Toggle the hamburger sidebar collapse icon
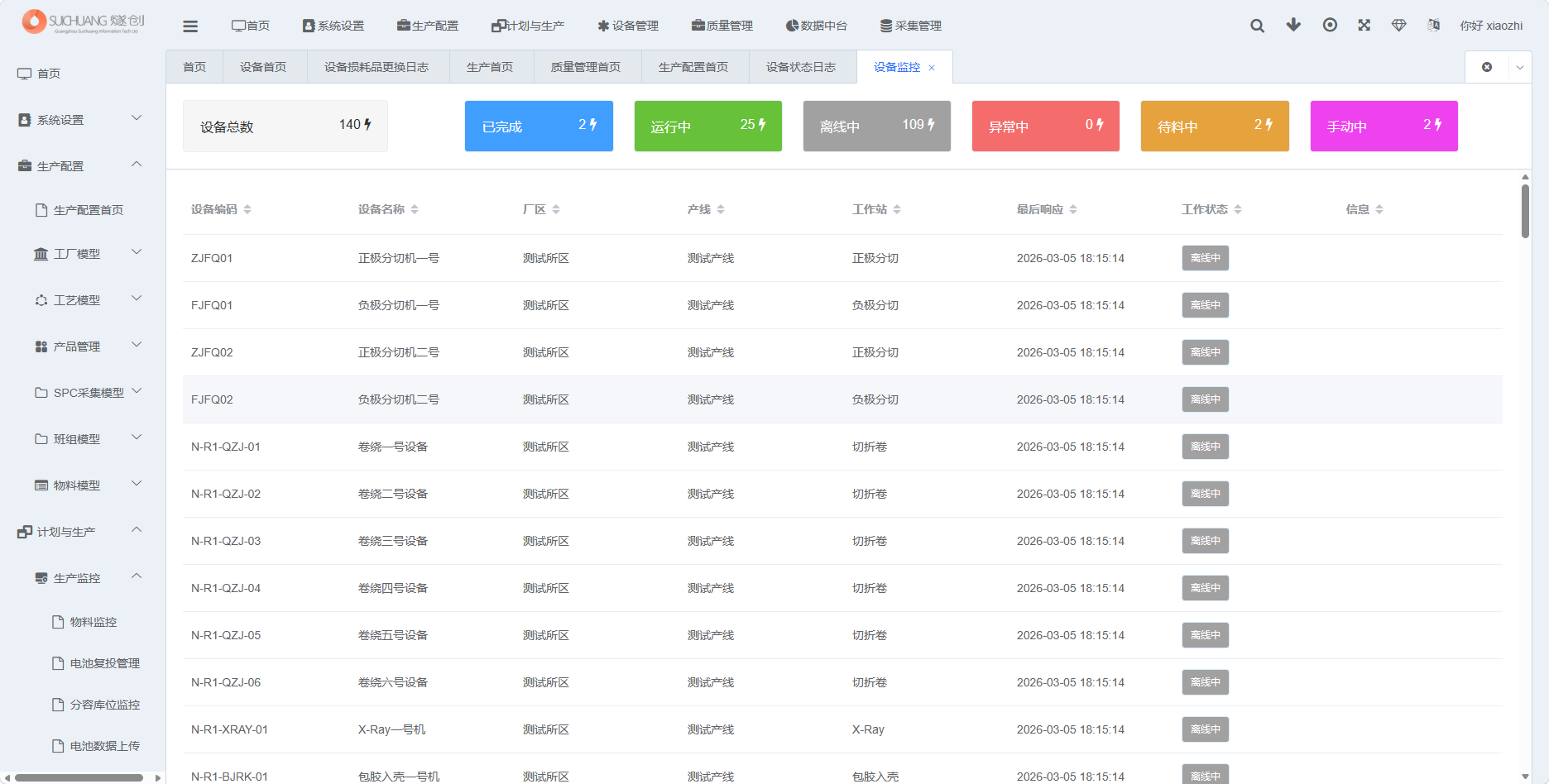 tap(190, 26)
